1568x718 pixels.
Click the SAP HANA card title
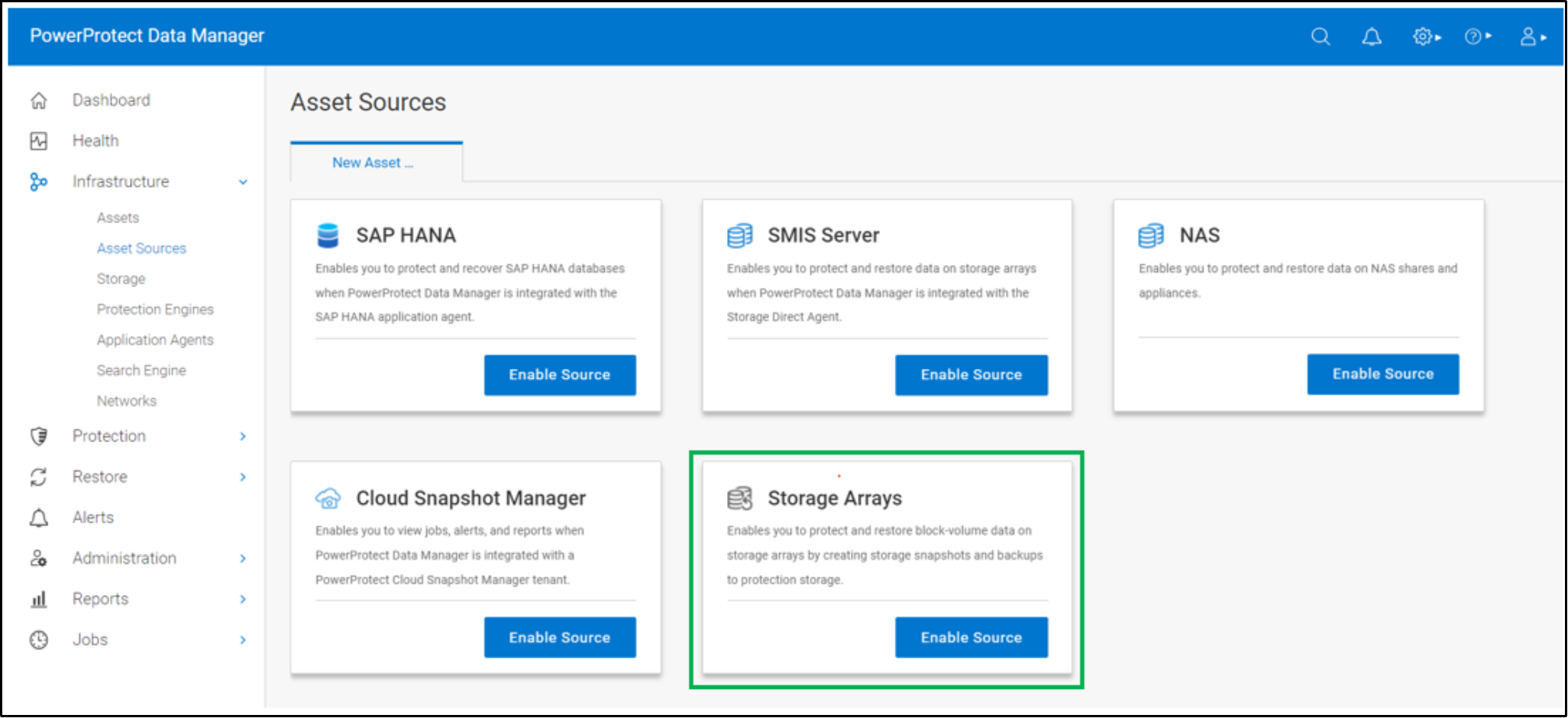[x=406, y=235]
